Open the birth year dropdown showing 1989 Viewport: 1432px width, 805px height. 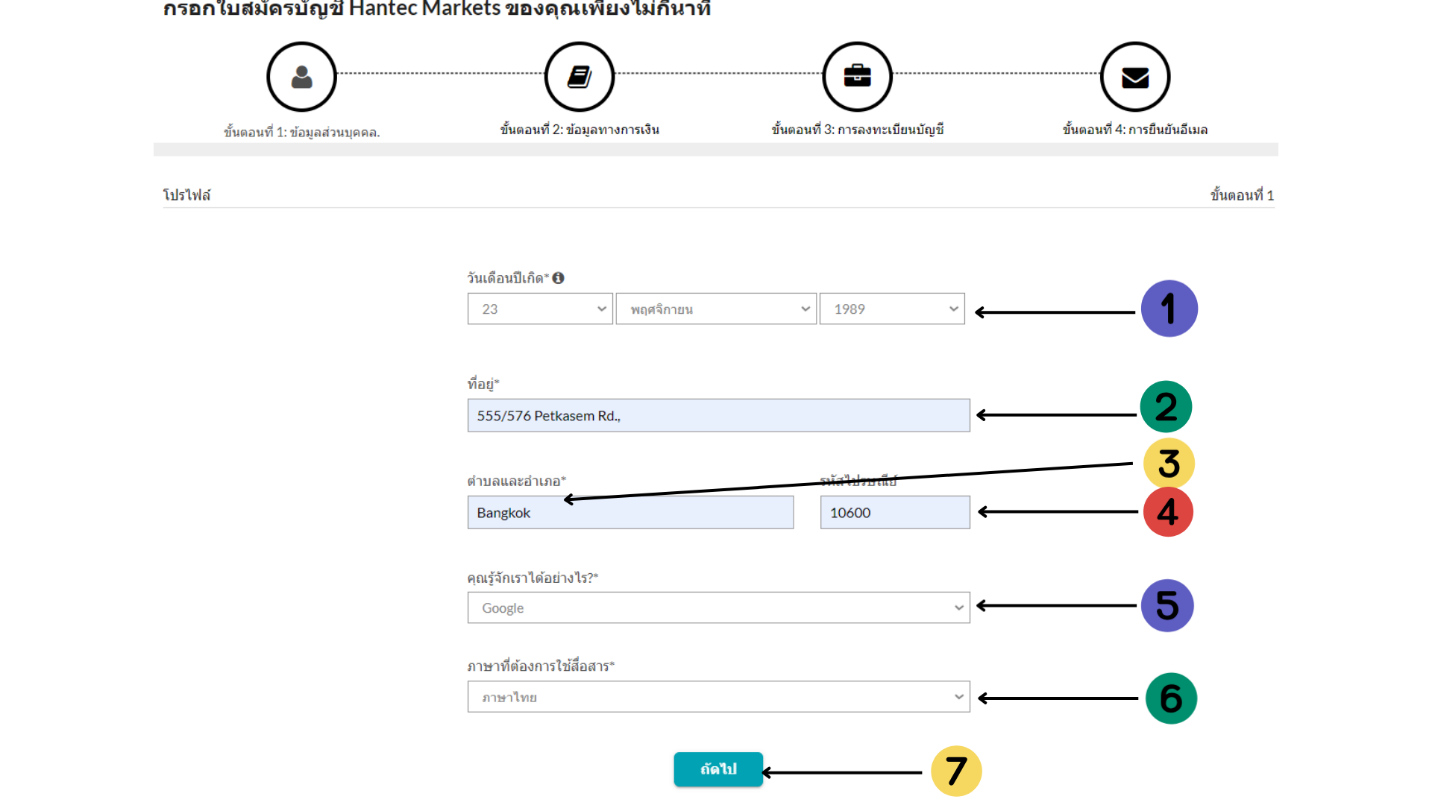(x=892, y=309)
